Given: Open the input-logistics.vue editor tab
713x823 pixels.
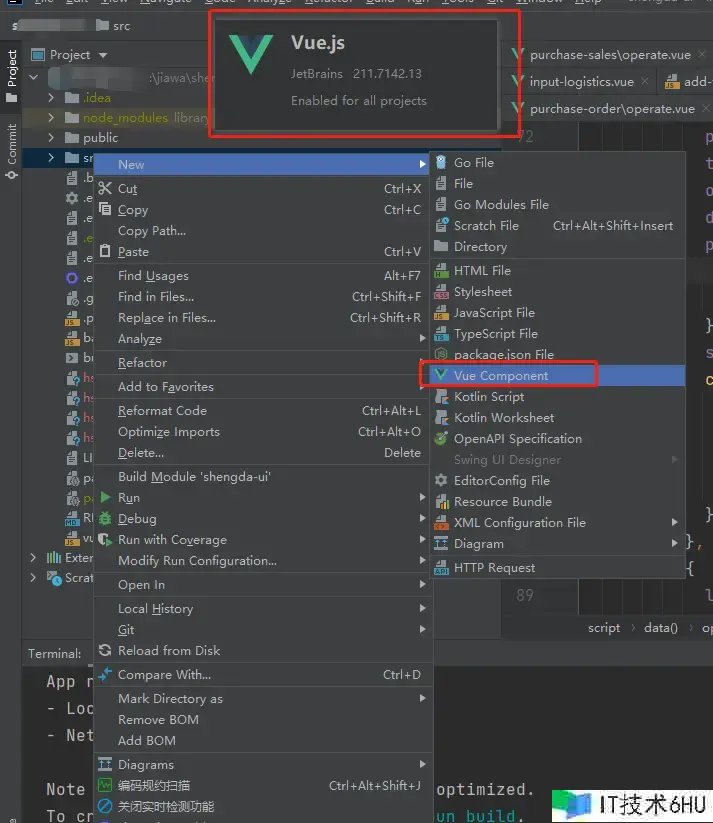Looking at the screenshot, I should coord(581,82).
